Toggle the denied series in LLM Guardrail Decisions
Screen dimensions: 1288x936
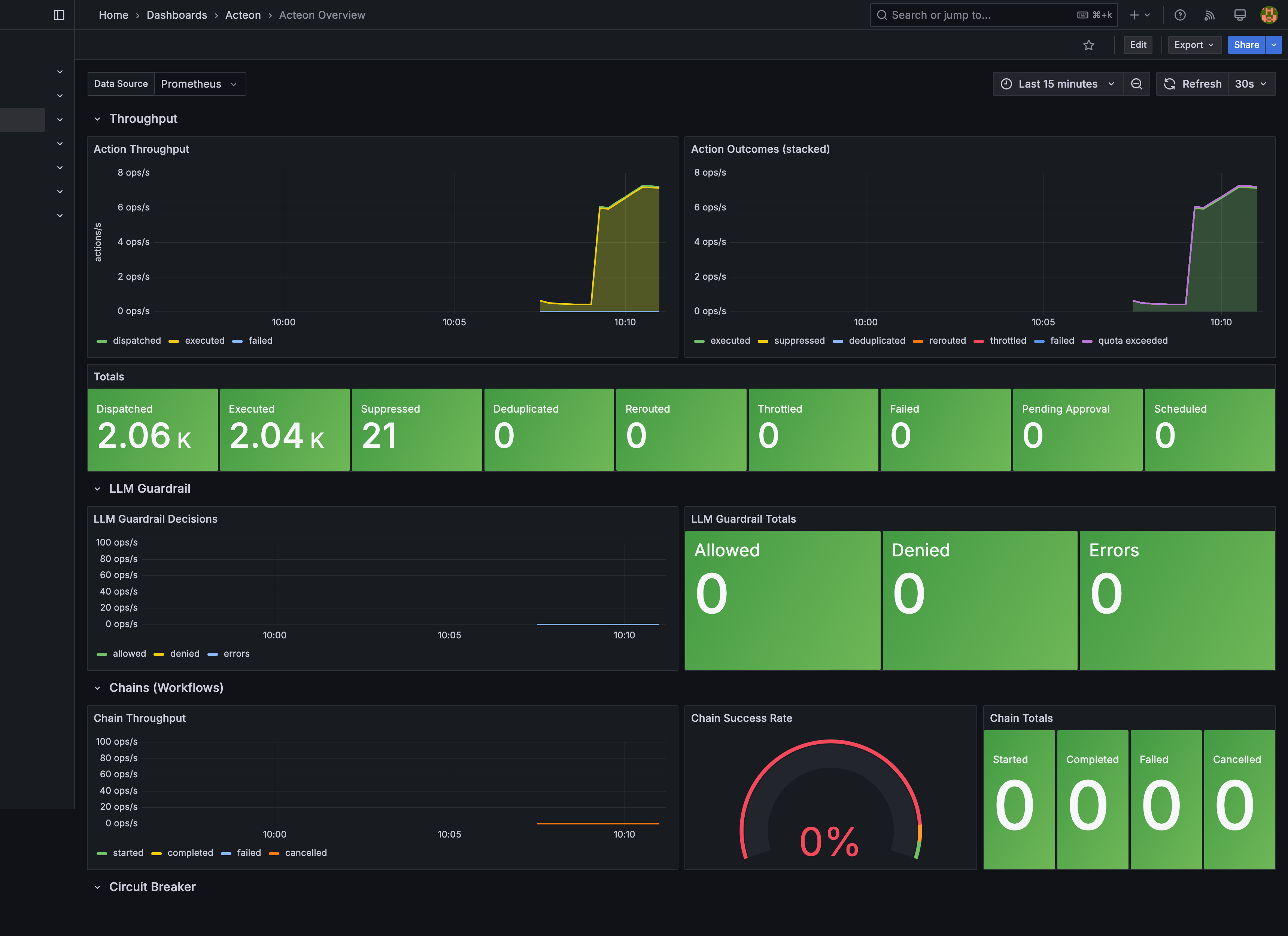pyautogui.click(x=185, y=653)
